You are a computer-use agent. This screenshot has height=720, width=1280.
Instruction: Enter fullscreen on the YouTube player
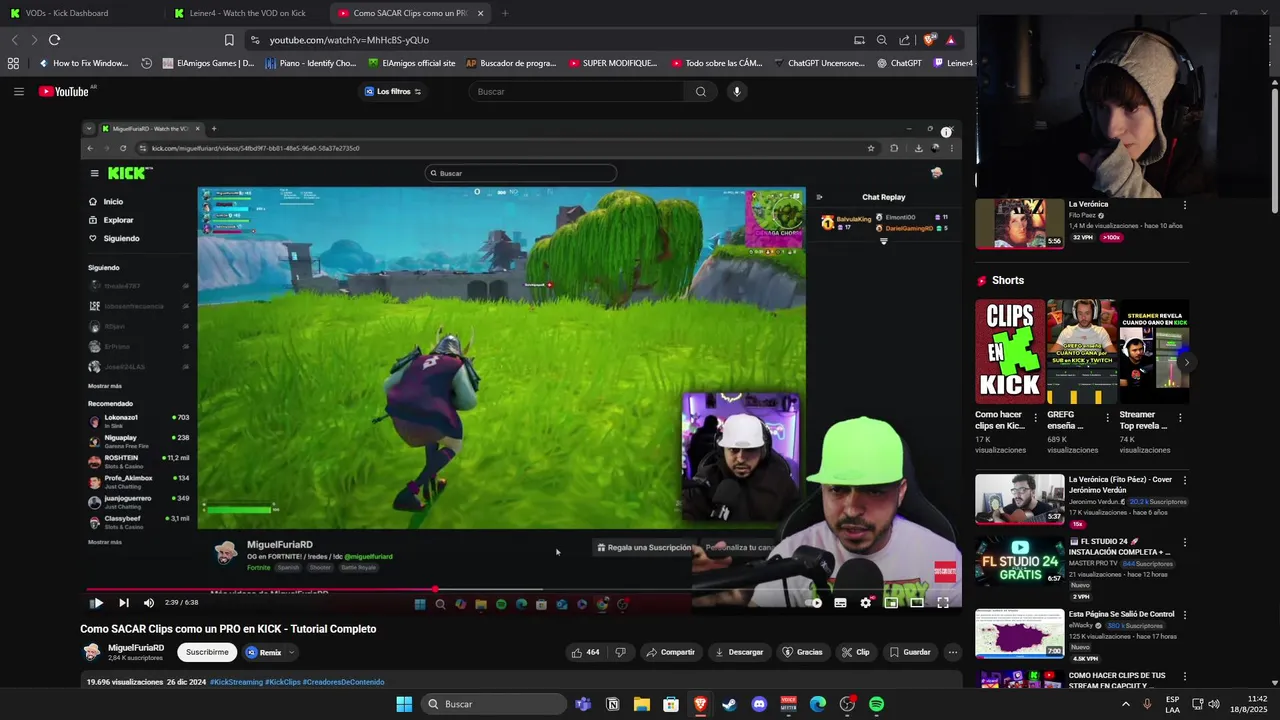pos(943,603)
